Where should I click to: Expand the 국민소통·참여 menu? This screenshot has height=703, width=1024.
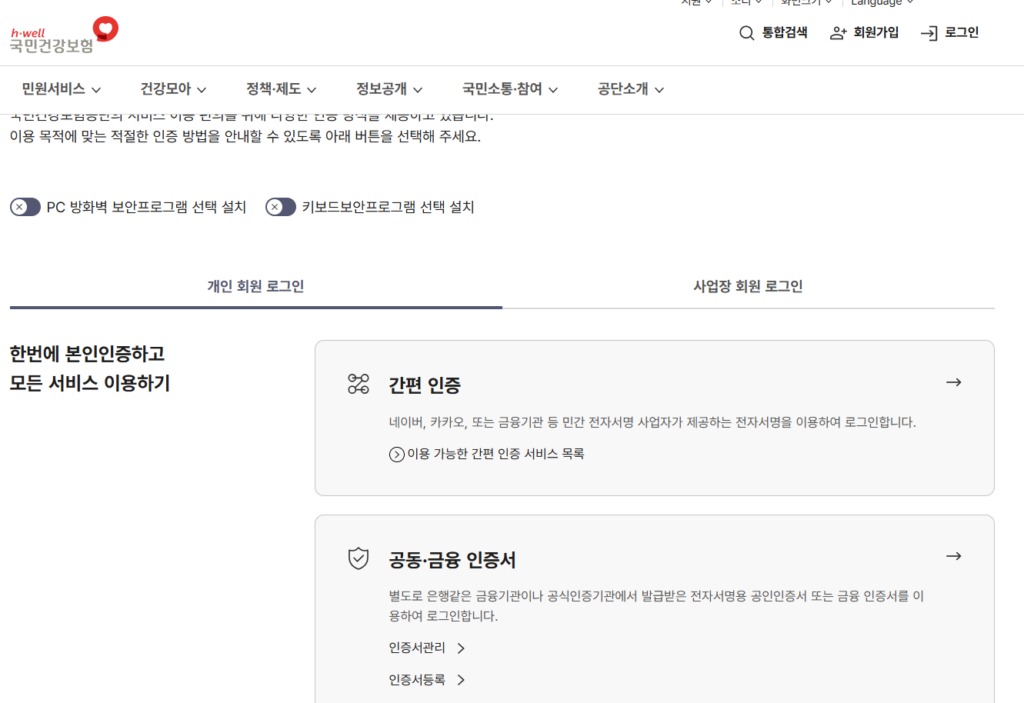[x=510, y=89]
